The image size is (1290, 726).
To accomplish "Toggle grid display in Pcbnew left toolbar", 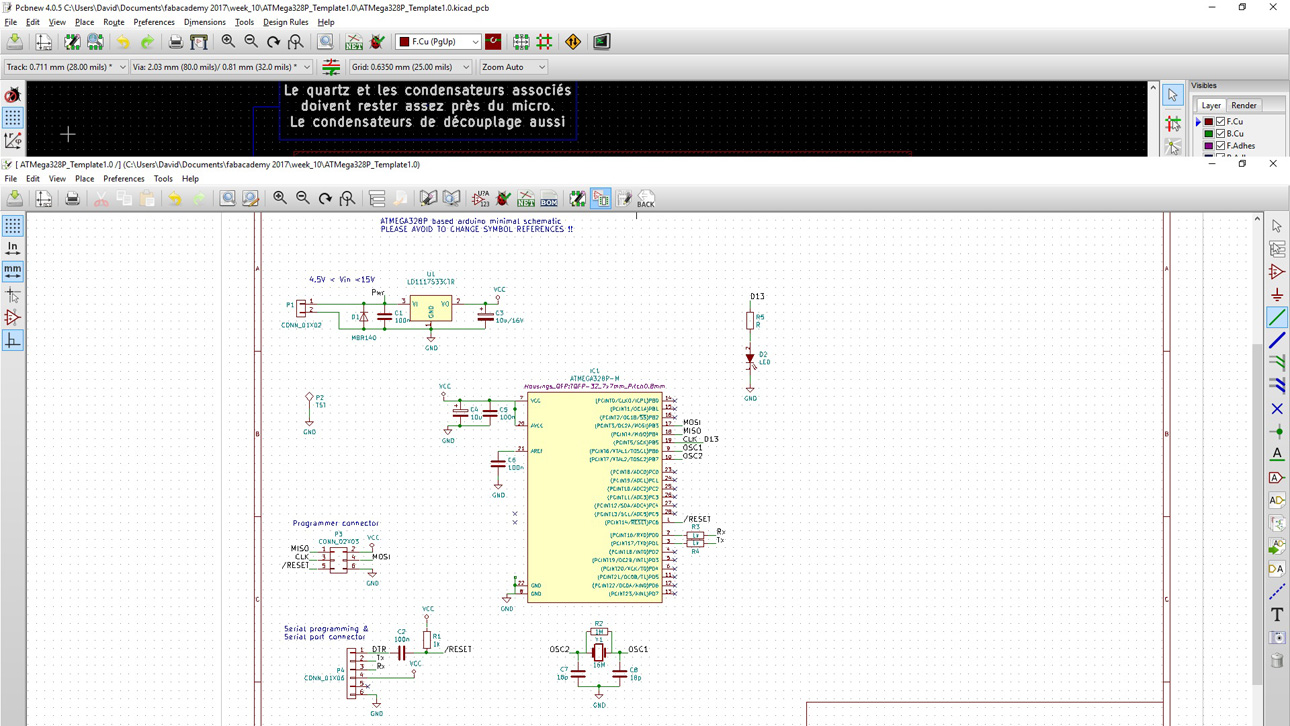I will (x=12, y=118).
